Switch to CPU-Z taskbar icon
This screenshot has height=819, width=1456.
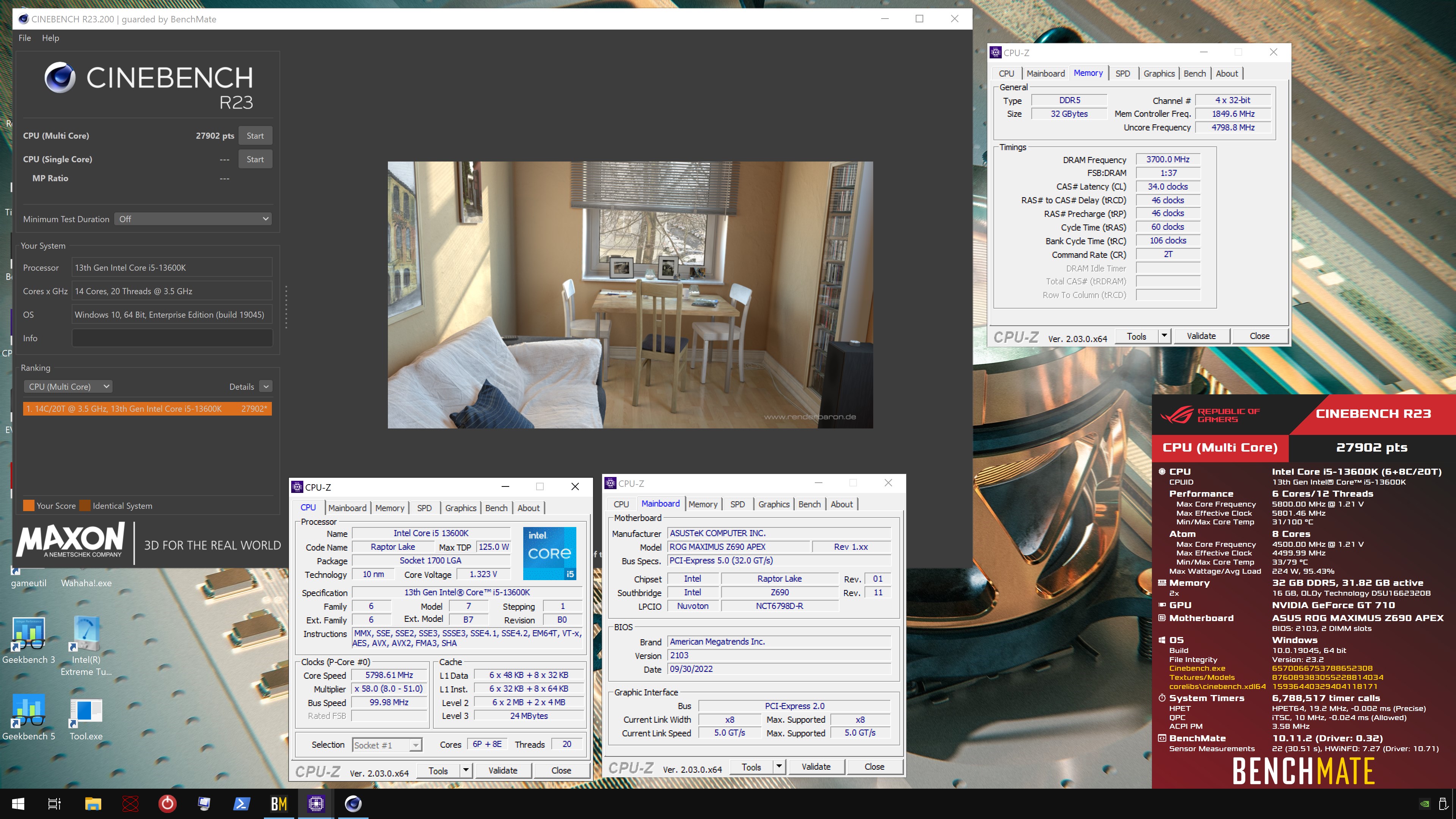coord(316,803)
